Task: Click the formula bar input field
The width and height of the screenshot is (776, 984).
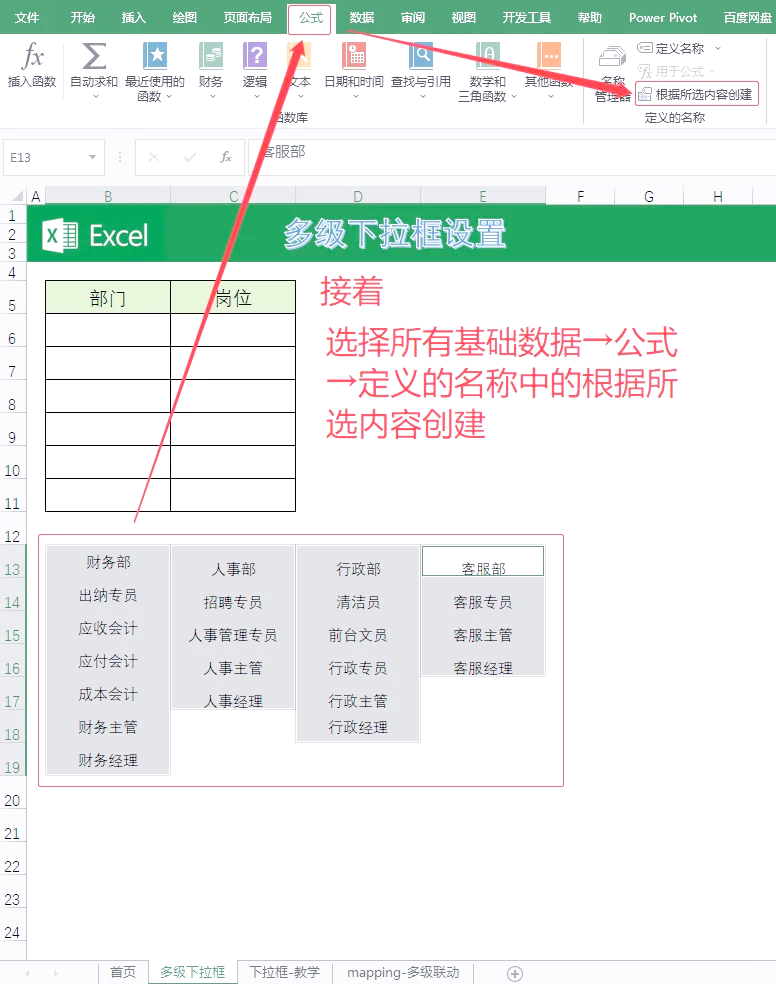Action: 513,157
